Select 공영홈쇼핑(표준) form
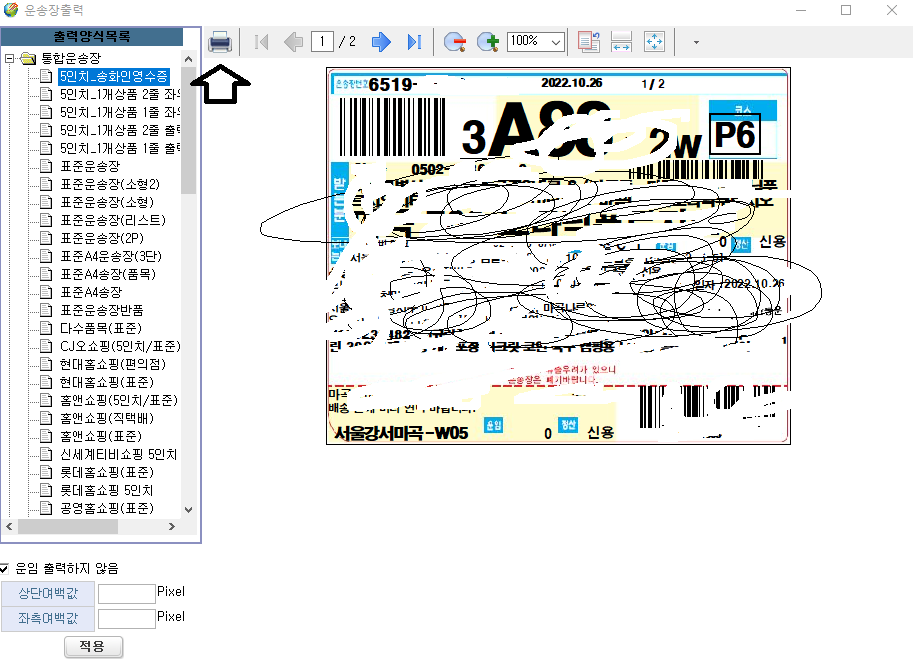913x661 pixels. tap(107, 508)
